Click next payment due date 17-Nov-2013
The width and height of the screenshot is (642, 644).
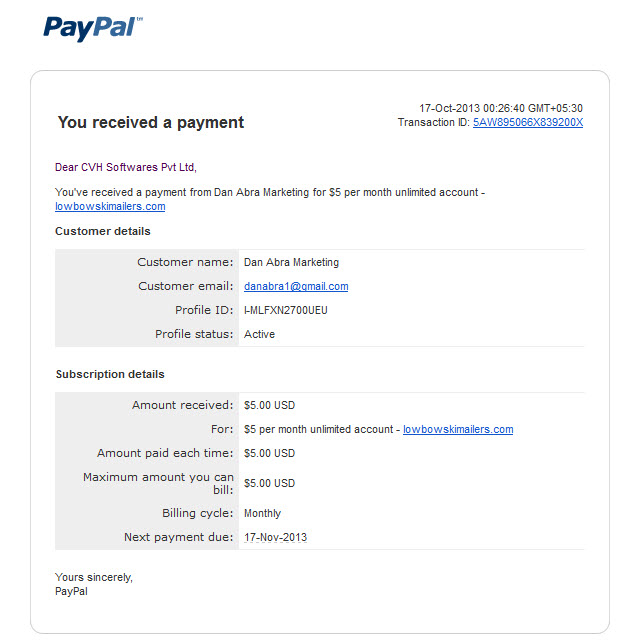click(275, 537)
